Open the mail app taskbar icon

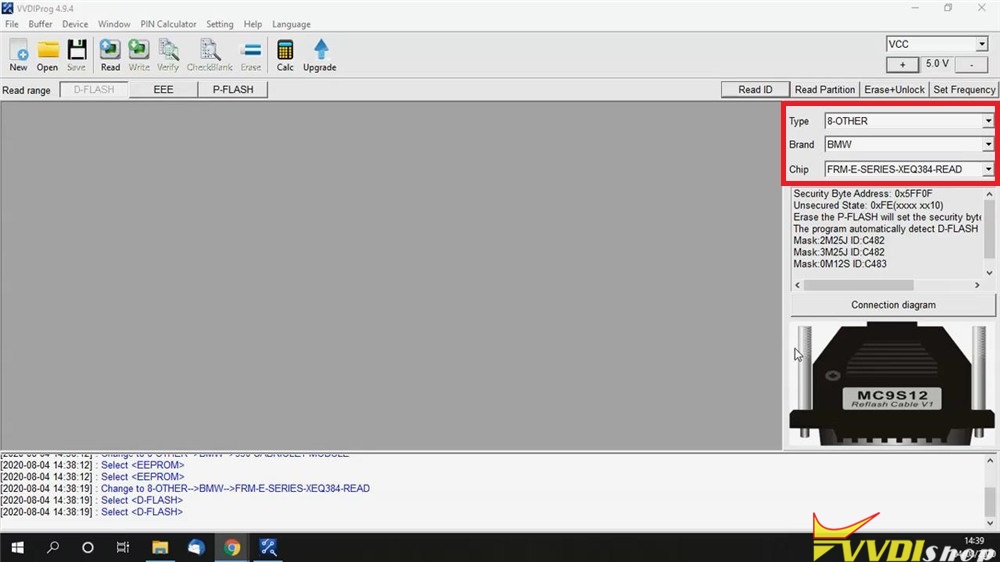tap(196, 547)
